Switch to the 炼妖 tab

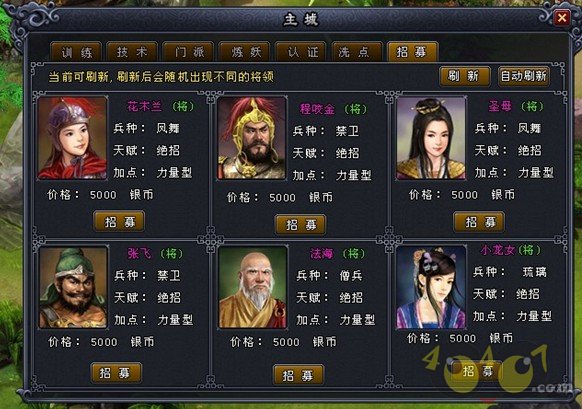245,52
